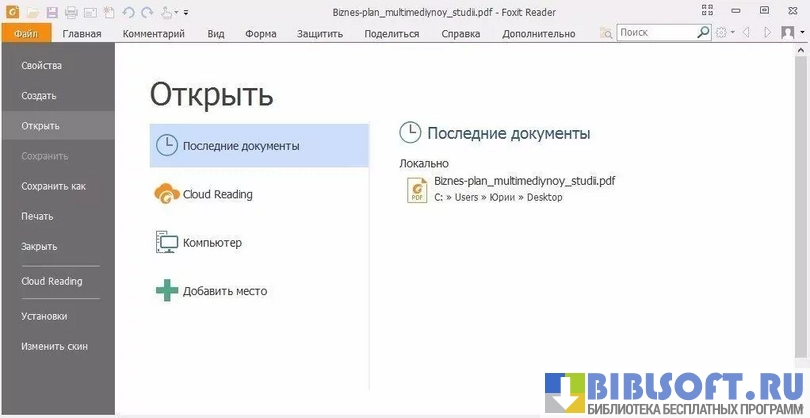
Task: Expand the quick access toolbar customize arrow
Action: (186, 13)
